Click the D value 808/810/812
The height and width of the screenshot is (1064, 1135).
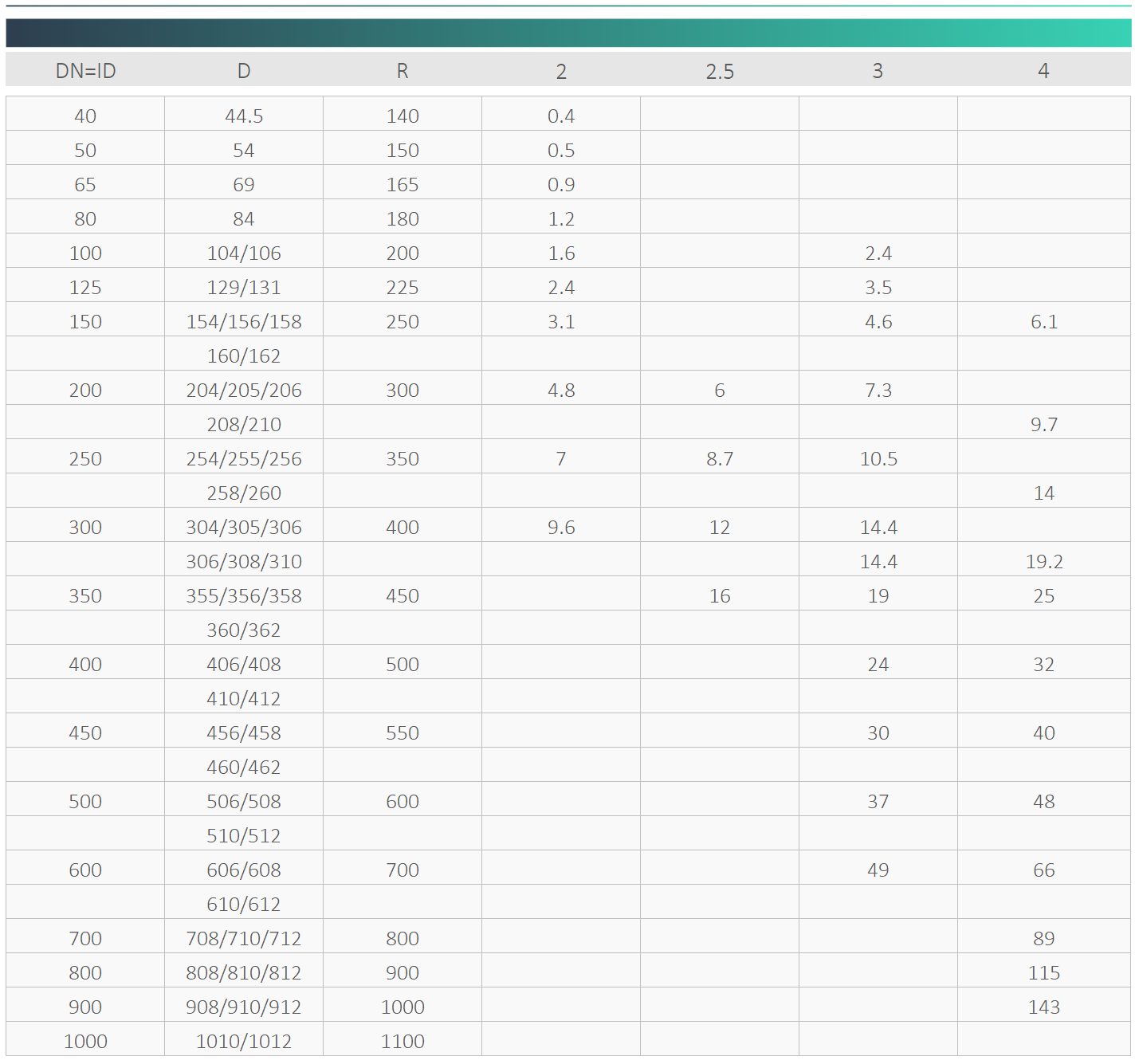pos(244,973)
